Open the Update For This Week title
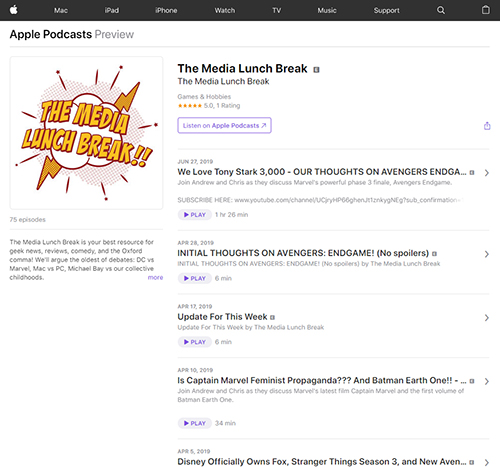 tap(222, 317)
